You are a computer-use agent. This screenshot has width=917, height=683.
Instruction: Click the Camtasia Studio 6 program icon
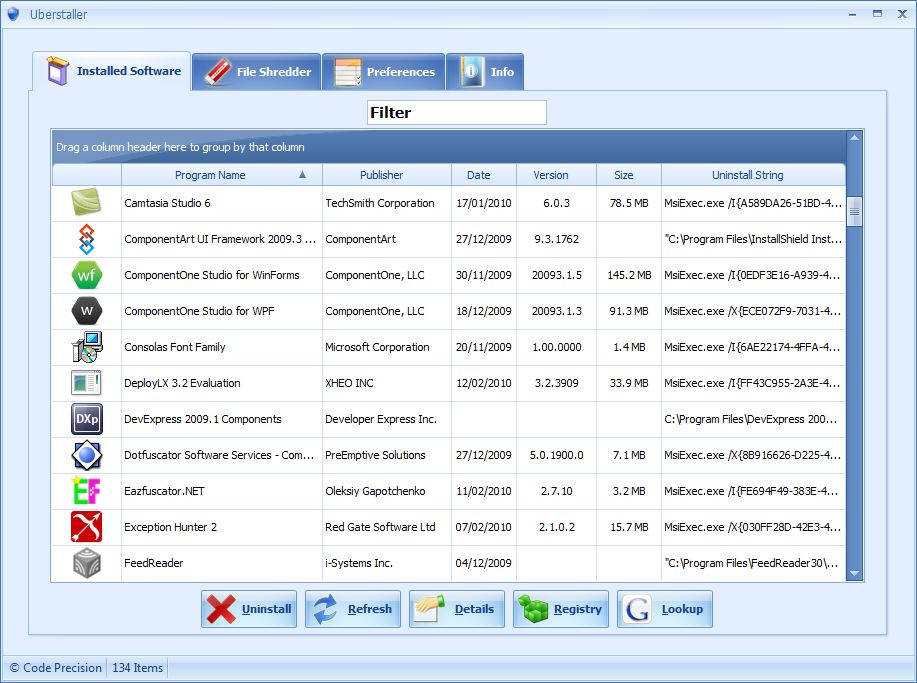86,202
